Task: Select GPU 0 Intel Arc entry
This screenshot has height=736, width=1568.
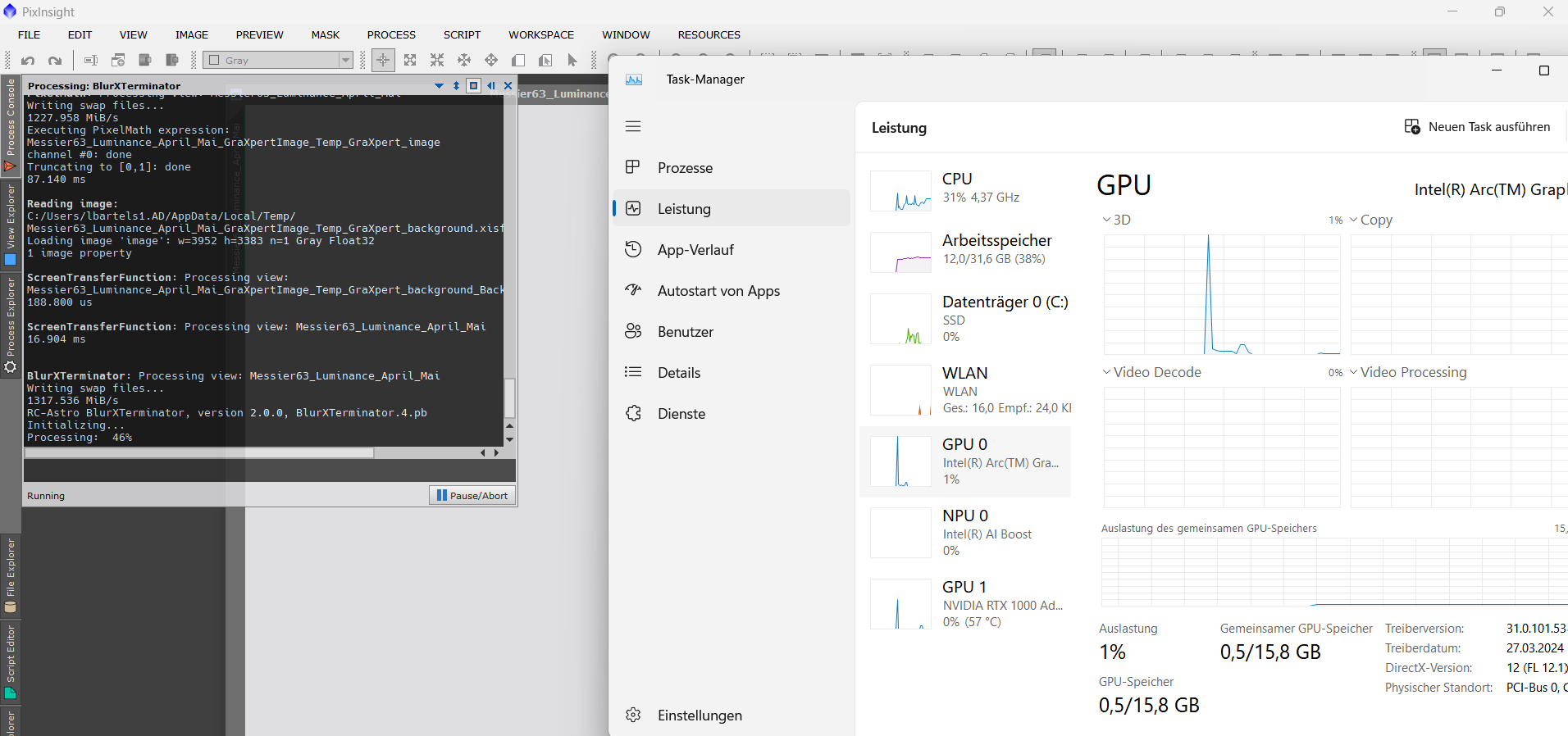Action: point(965,461)
